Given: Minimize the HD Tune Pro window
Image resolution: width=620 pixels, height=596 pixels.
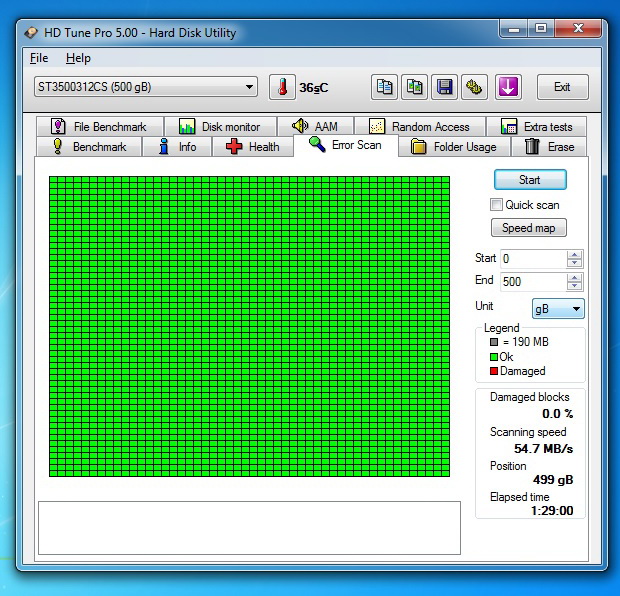Looking at the screenshot, I should coord(514,29).
